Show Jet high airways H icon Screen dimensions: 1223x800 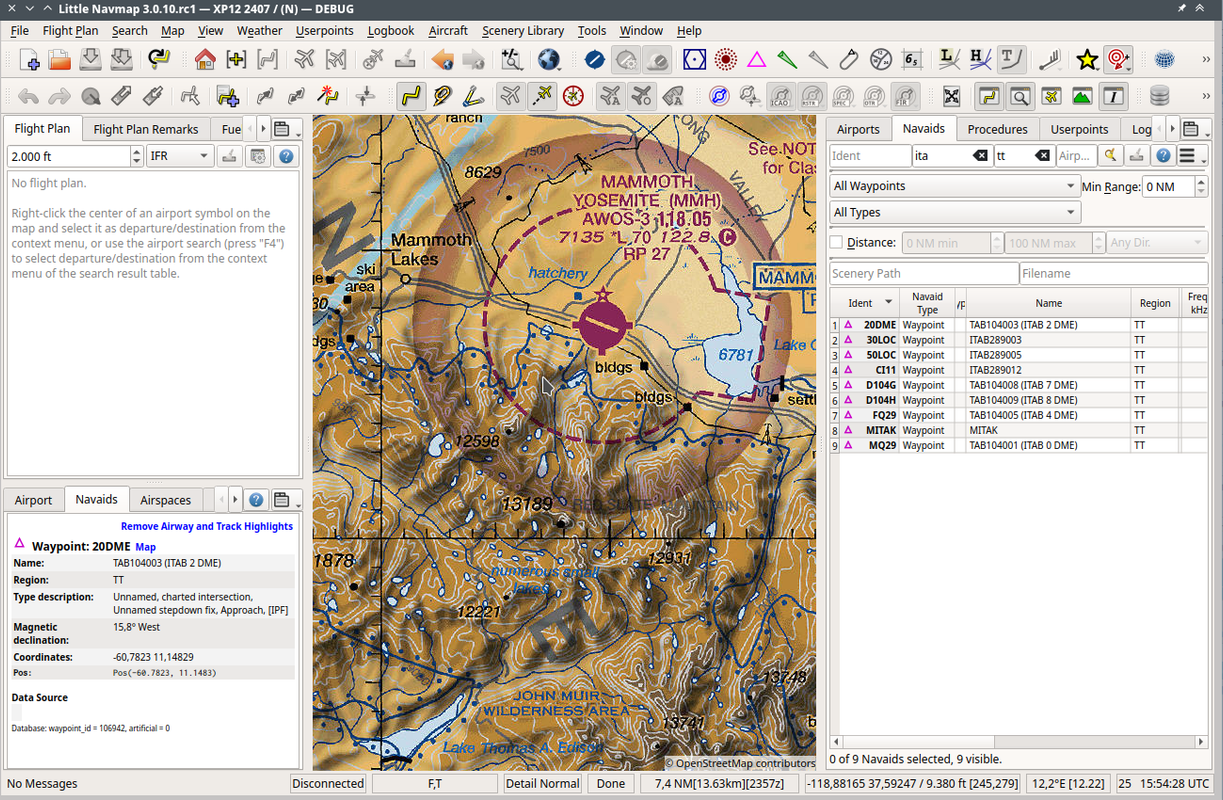point(981,60)
